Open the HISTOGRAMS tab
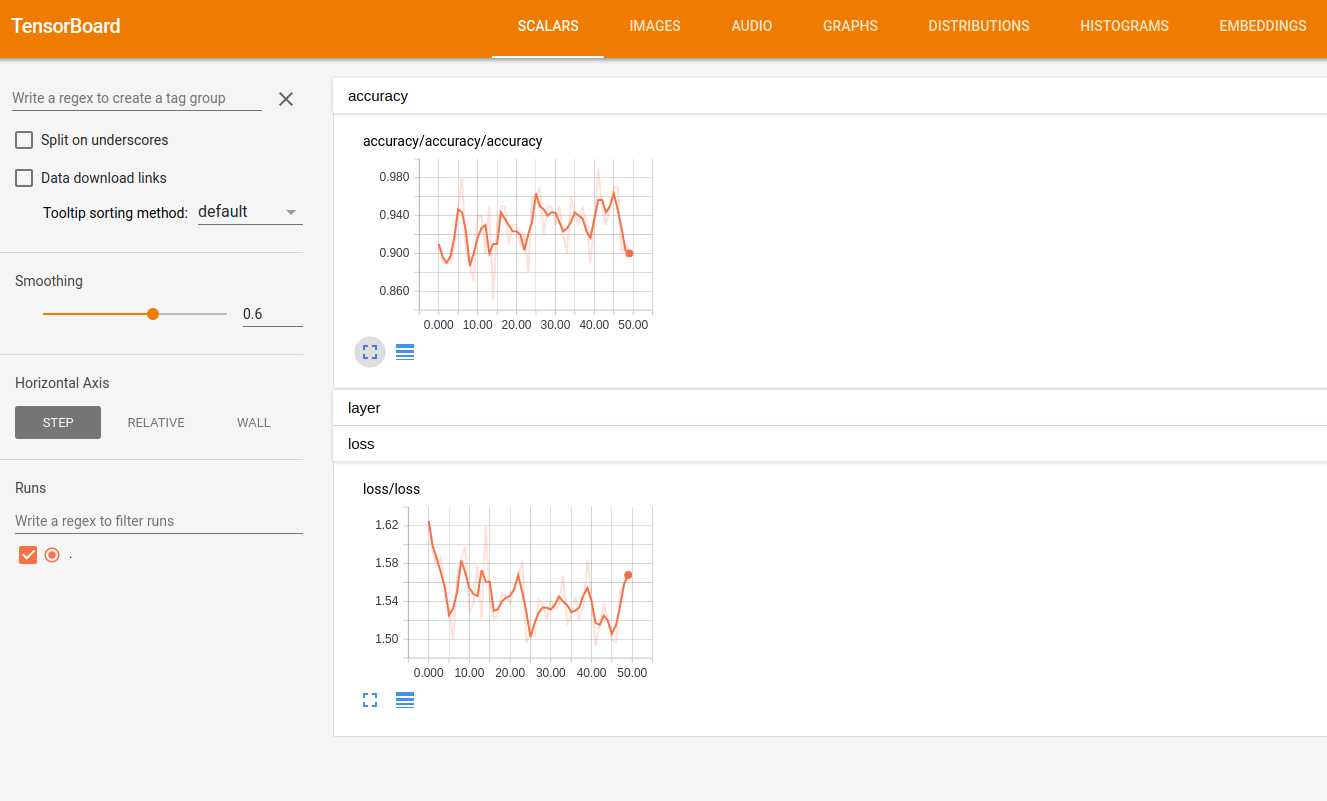The height and width of the screenshot is (801, 1327). click(1124, 26)
